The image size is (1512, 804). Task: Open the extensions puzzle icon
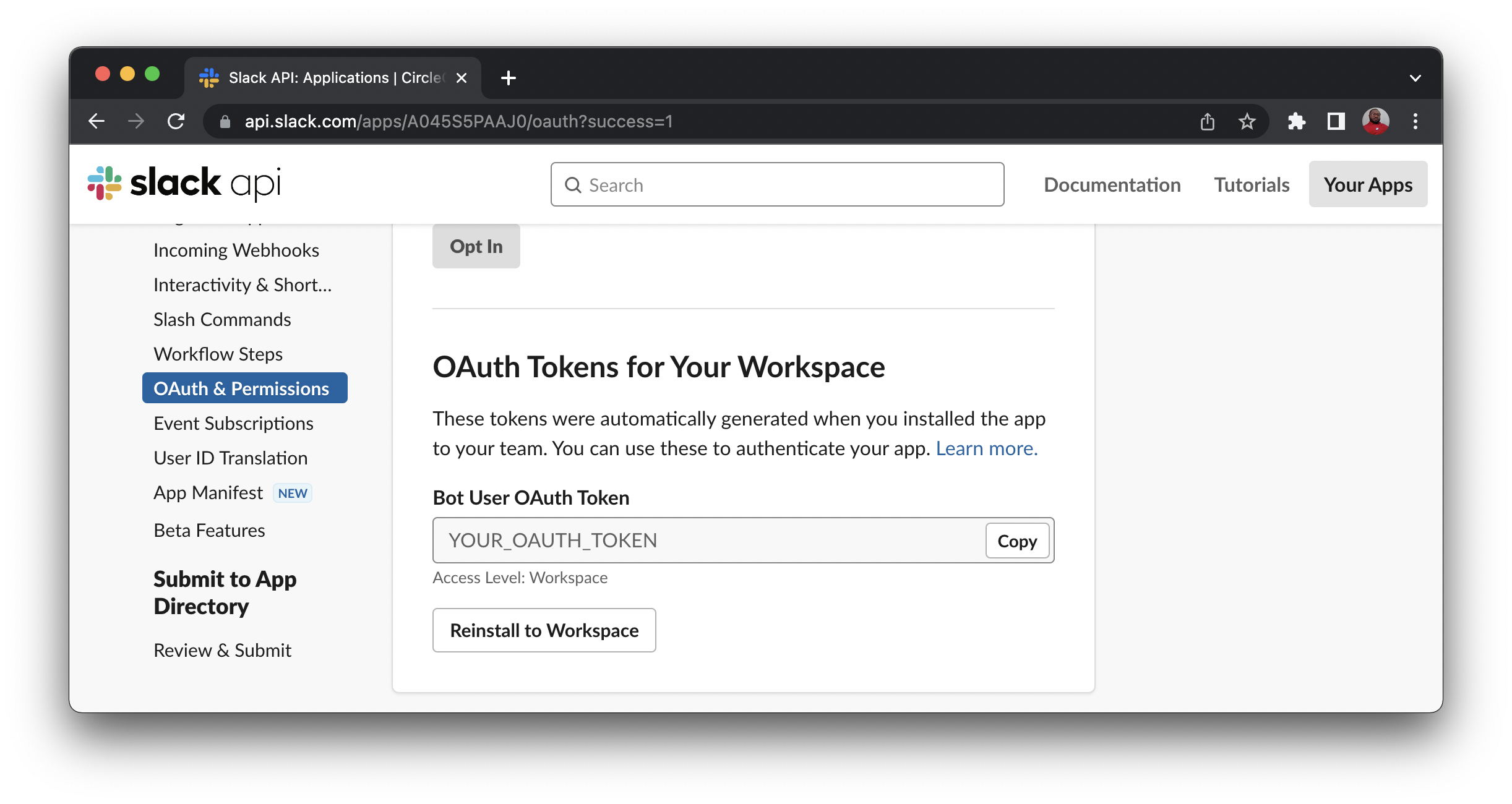pyautogui.click(x=1296, y=121)
